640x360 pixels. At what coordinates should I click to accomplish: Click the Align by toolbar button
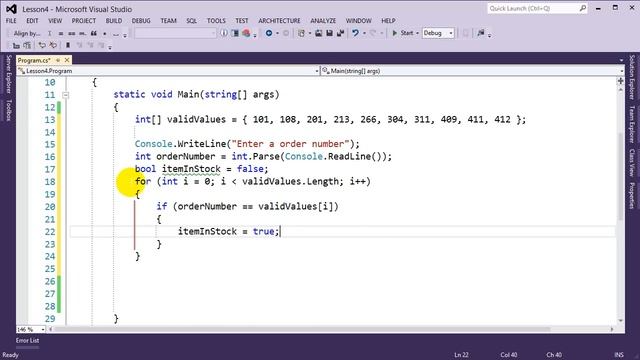[x=27, y=33]
